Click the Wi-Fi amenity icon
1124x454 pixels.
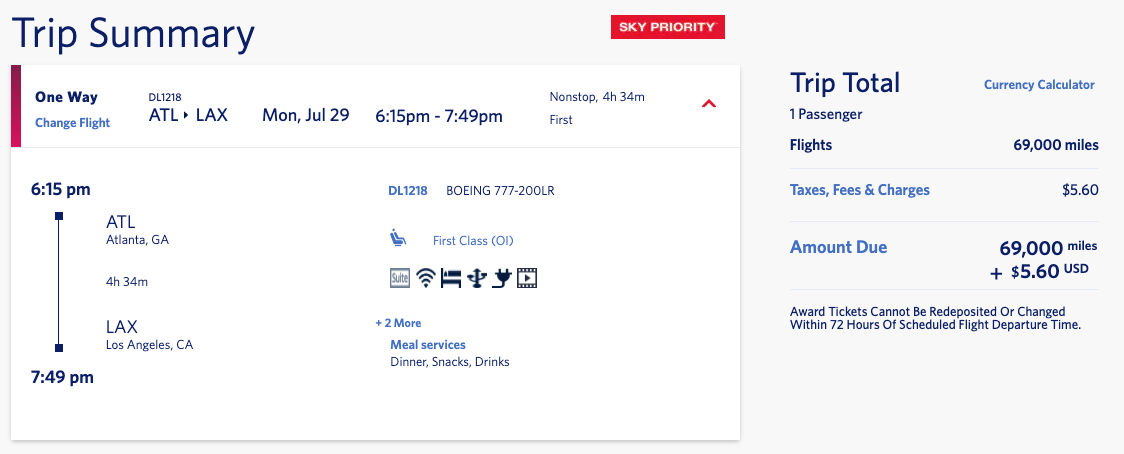pyautogui.click(x=427, y=278)
